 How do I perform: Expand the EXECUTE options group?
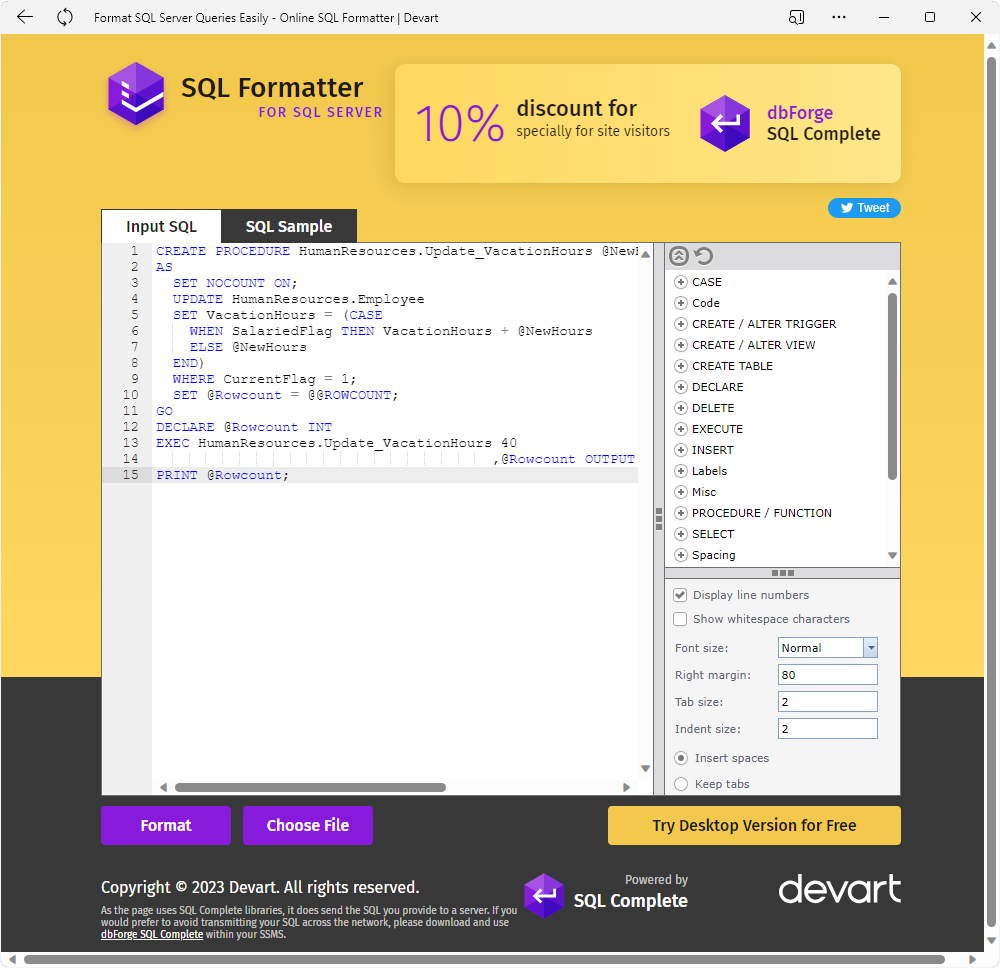point(681,429)
